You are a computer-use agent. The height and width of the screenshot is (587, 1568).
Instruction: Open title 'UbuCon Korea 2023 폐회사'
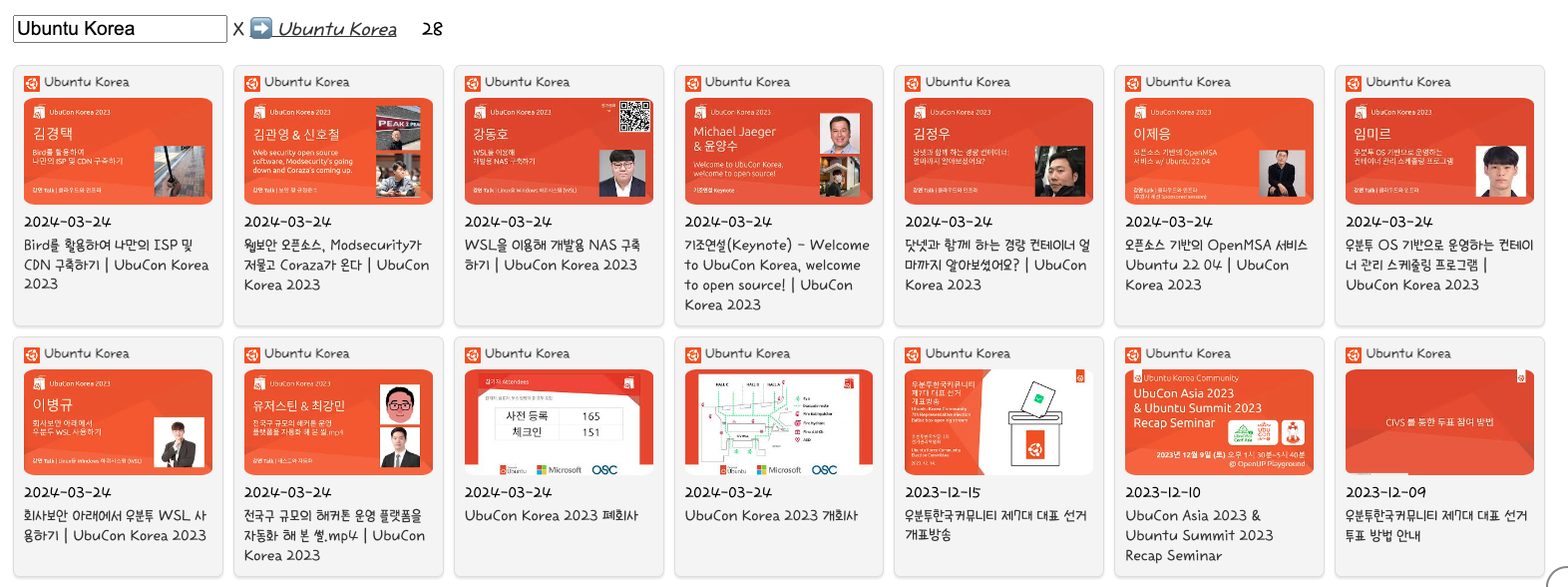point(552,516)
